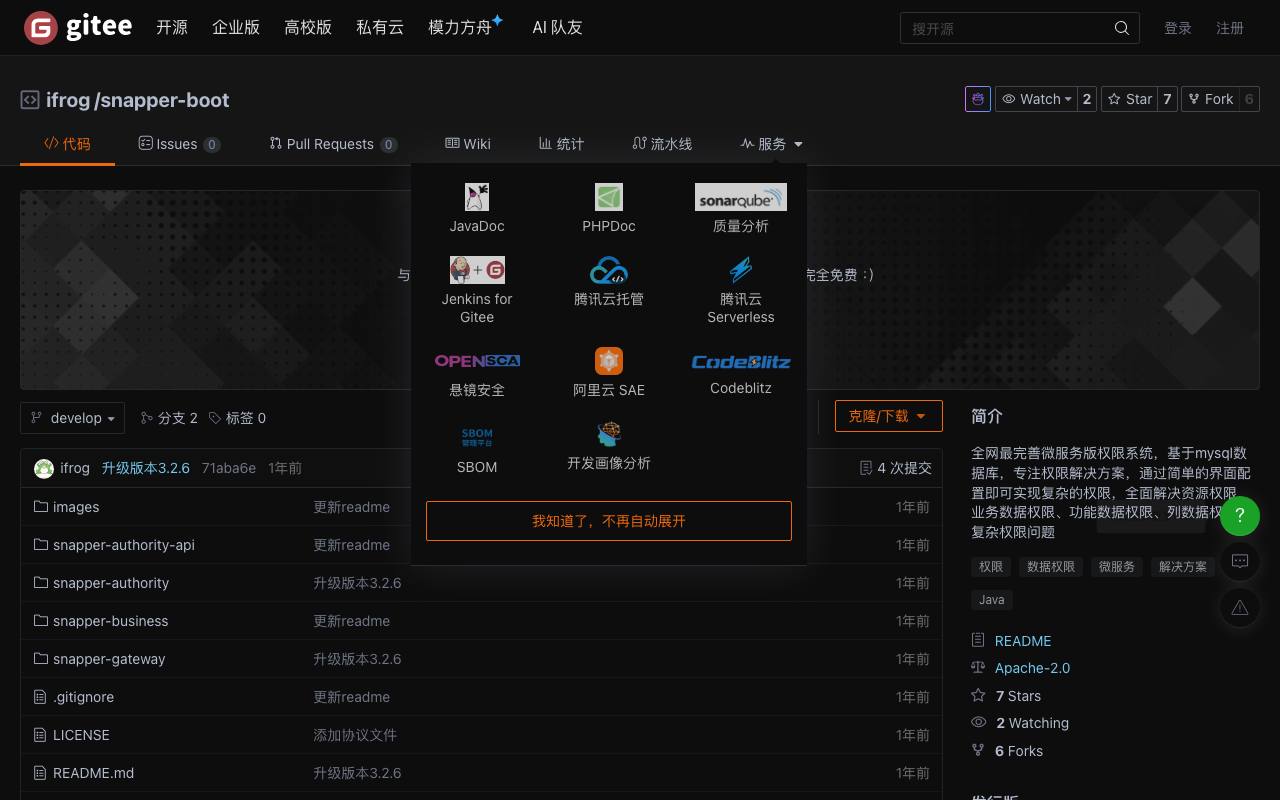Image resolution: width=1280 pixels, height=800 pixels.
Task: Open the 4 次提交 commits history
Action: (x=896, y=468)
